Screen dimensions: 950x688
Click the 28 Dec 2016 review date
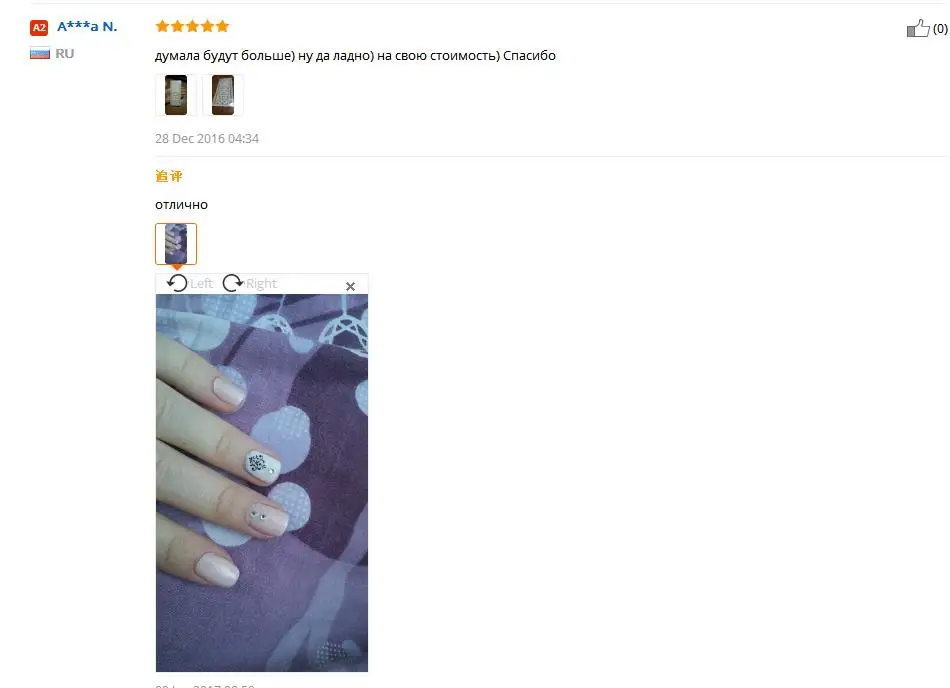point(207,139)
